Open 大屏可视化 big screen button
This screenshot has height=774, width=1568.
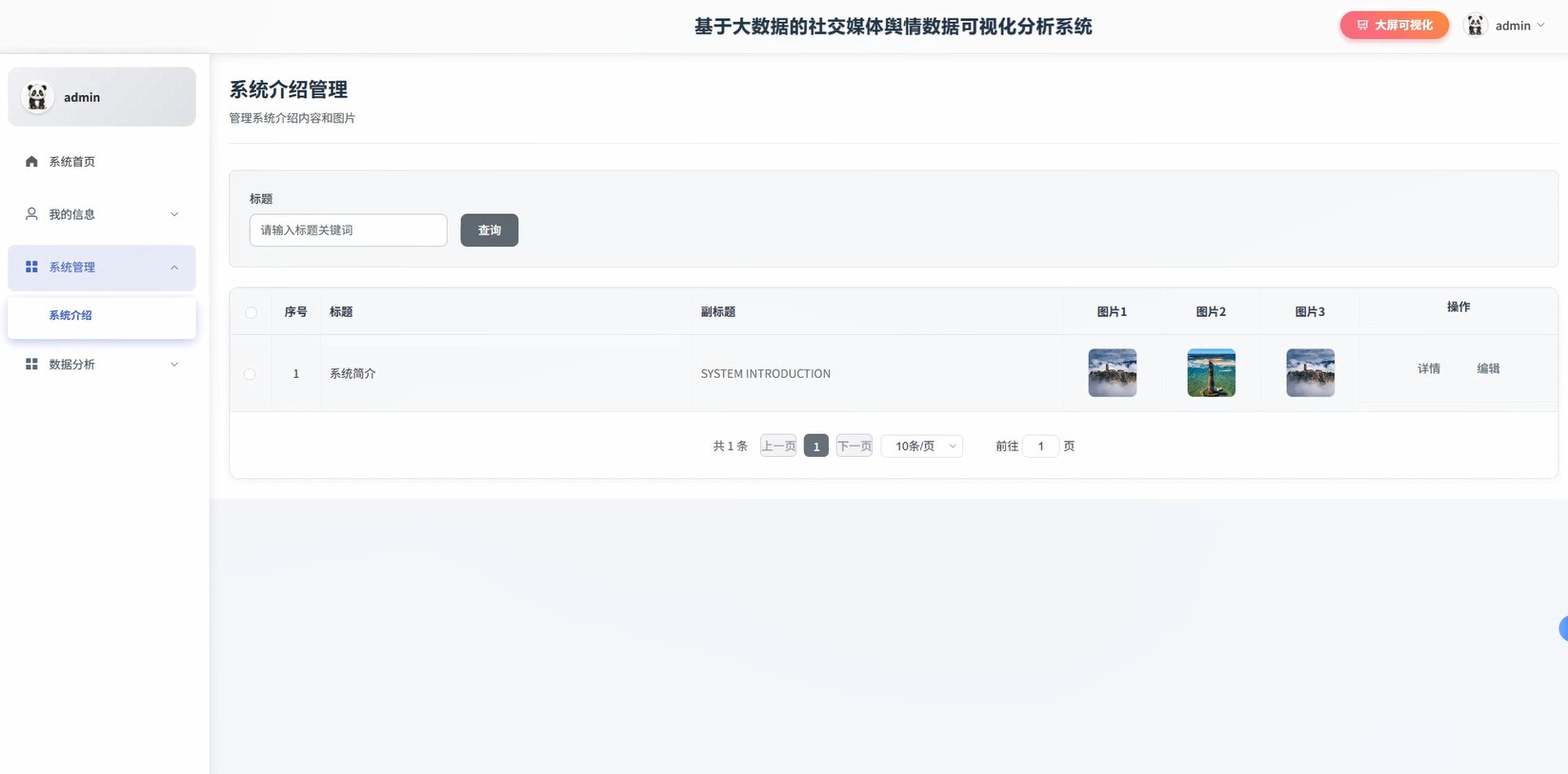coord(1395,26)
